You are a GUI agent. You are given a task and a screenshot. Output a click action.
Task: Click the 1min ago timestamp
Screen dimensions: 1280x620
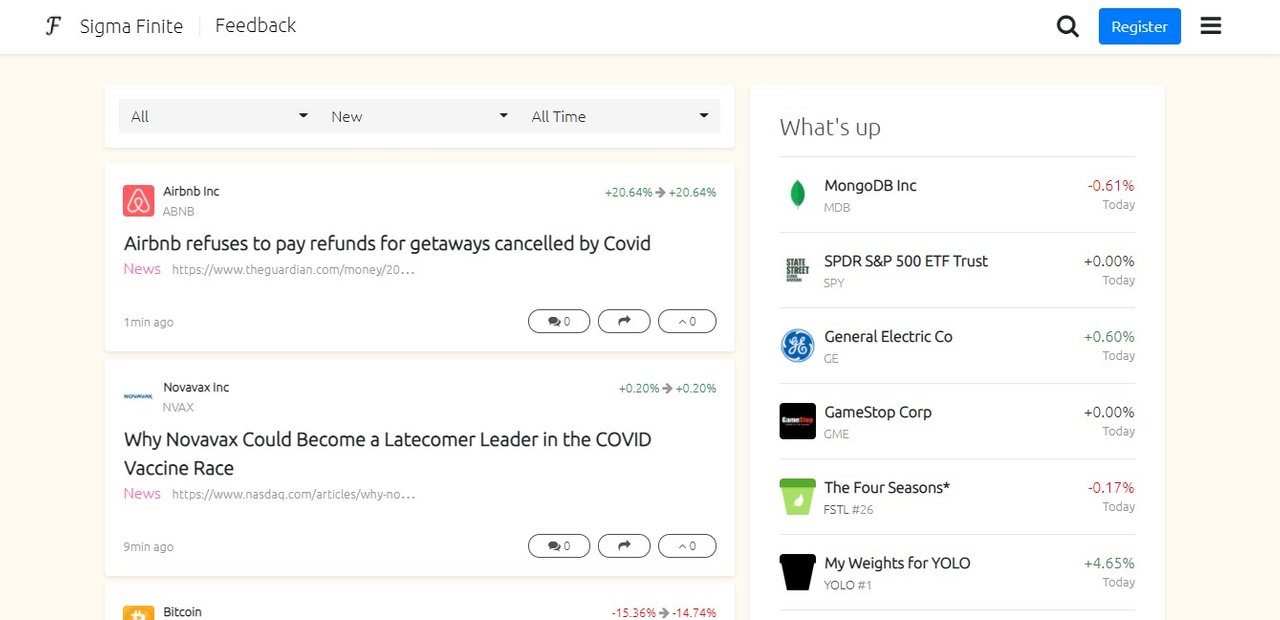[148, 322]
